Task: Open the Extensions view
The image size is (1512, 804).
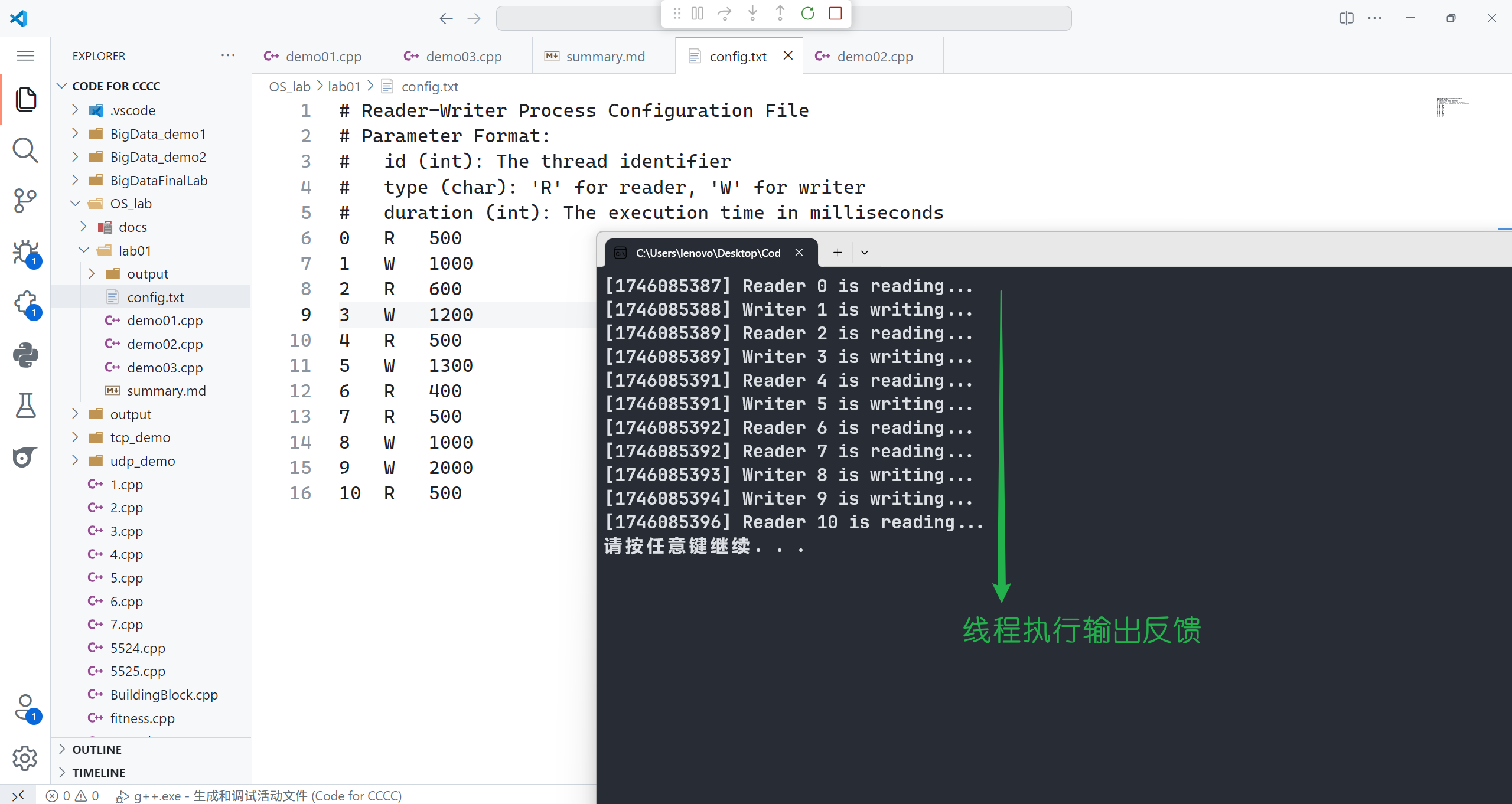Action: [25, 304]
